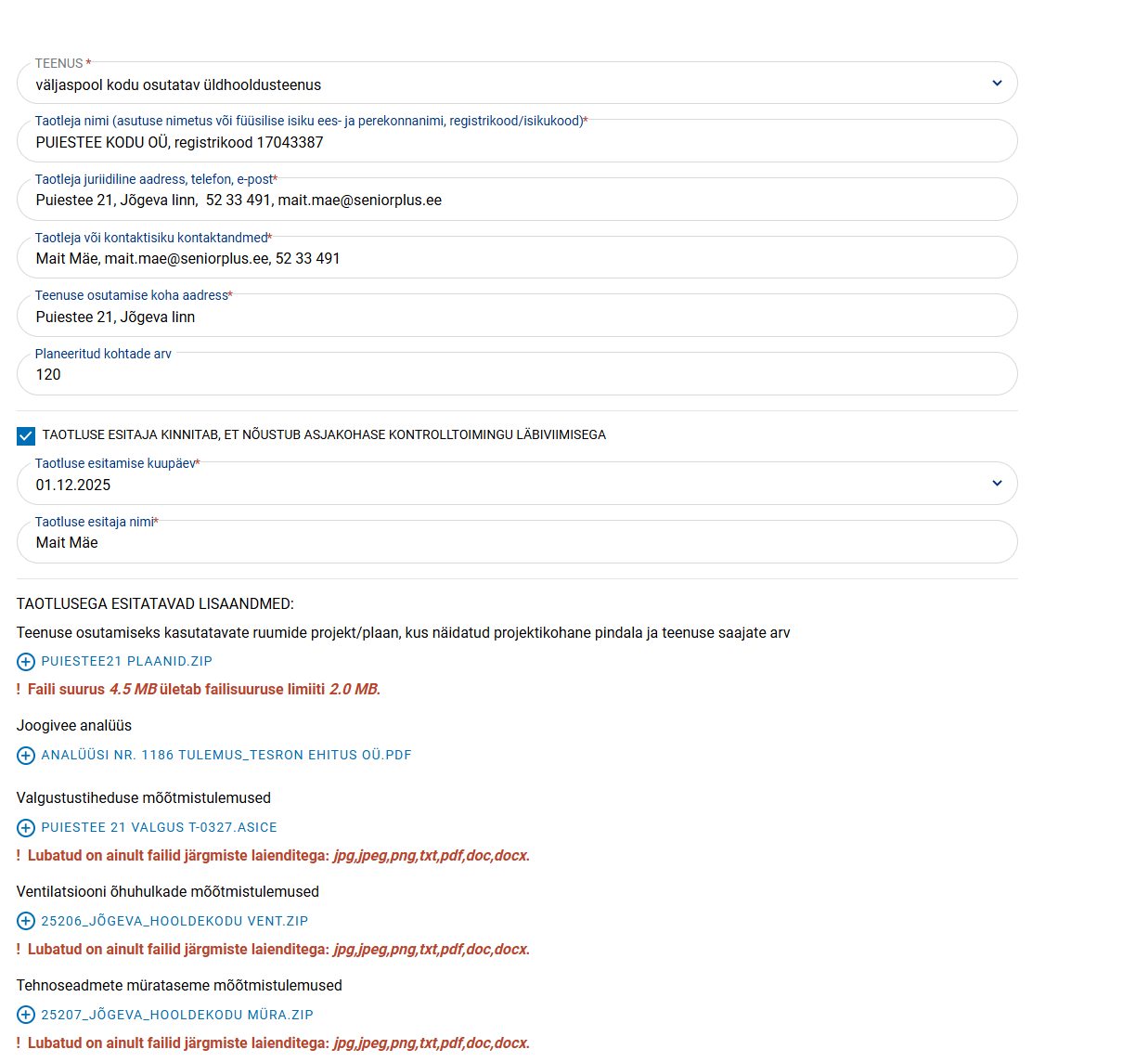Click the Taotleja juriidiline aadress field
This screenshot has height=1062, width=1148.
516,201
